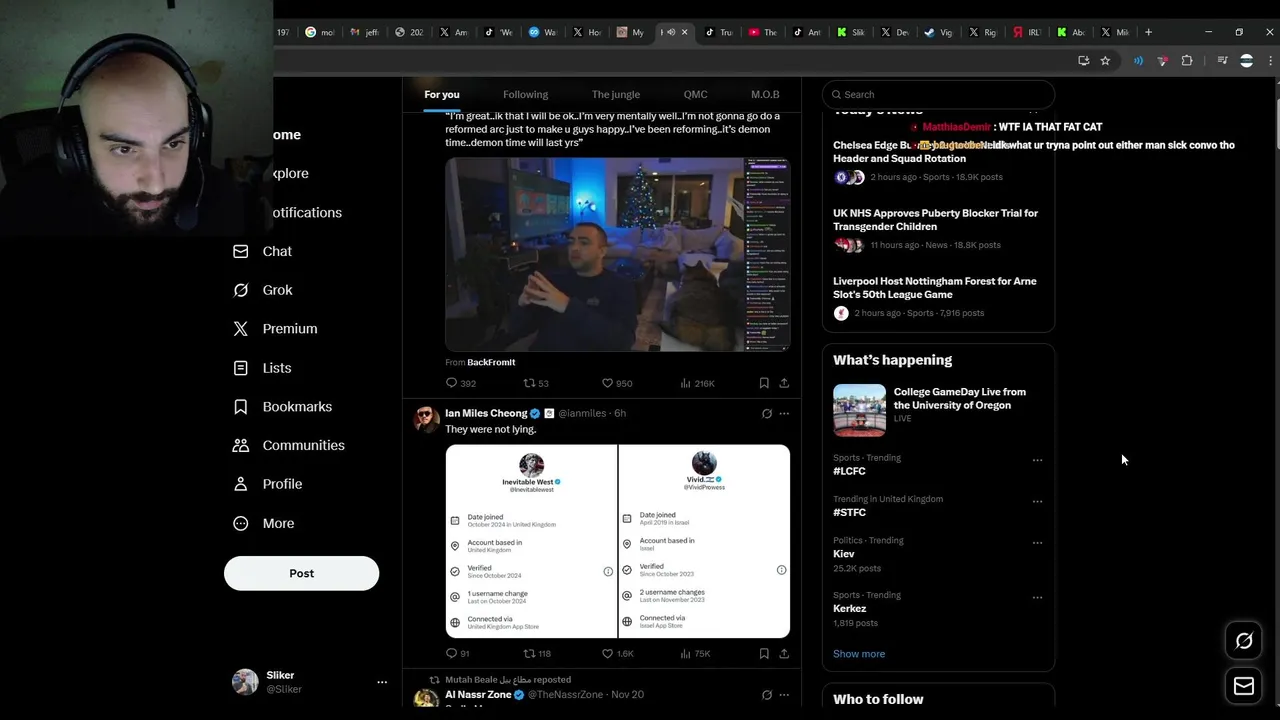Open Ian Miles Cheong's avatar
The height and width of the screenshot is (720, 1280).
tap(426, 419)
